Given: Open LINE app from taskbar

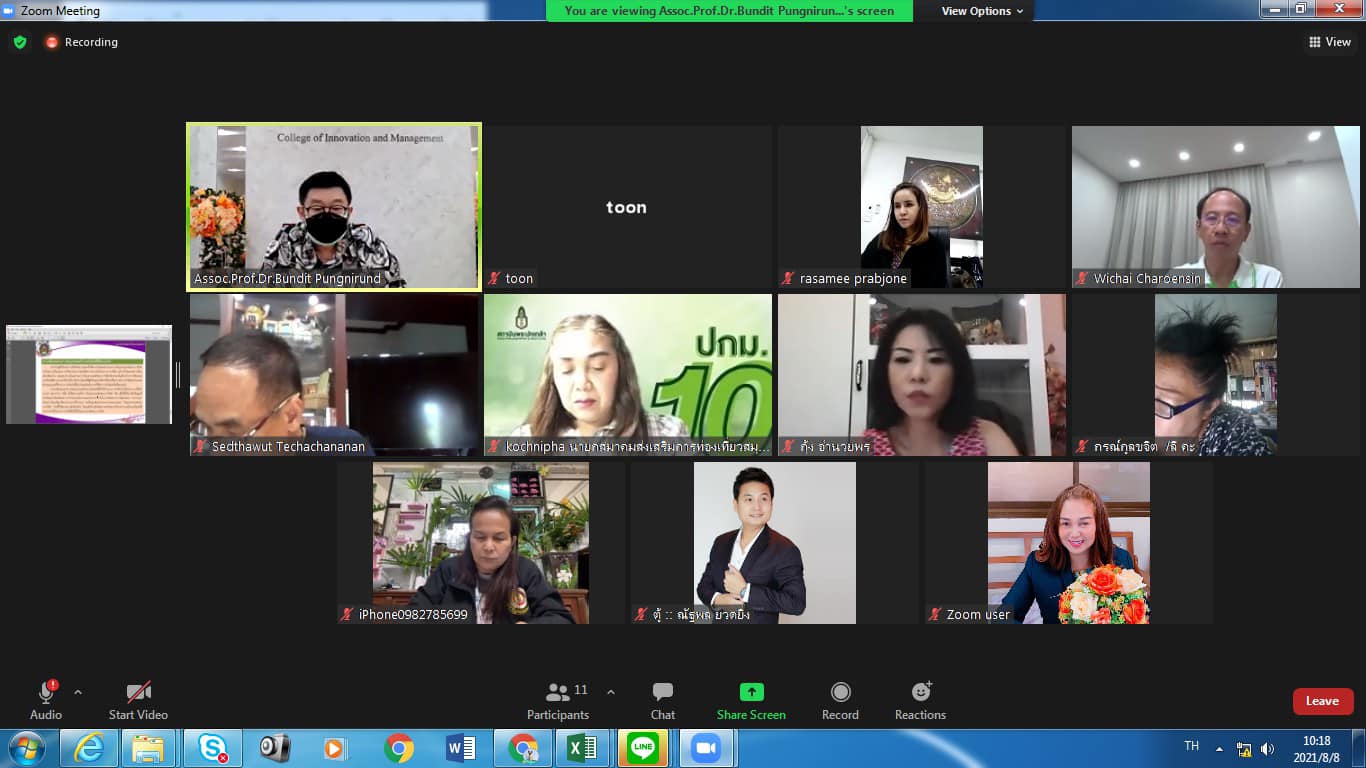Looking at the screenshot, I should 643,748.
